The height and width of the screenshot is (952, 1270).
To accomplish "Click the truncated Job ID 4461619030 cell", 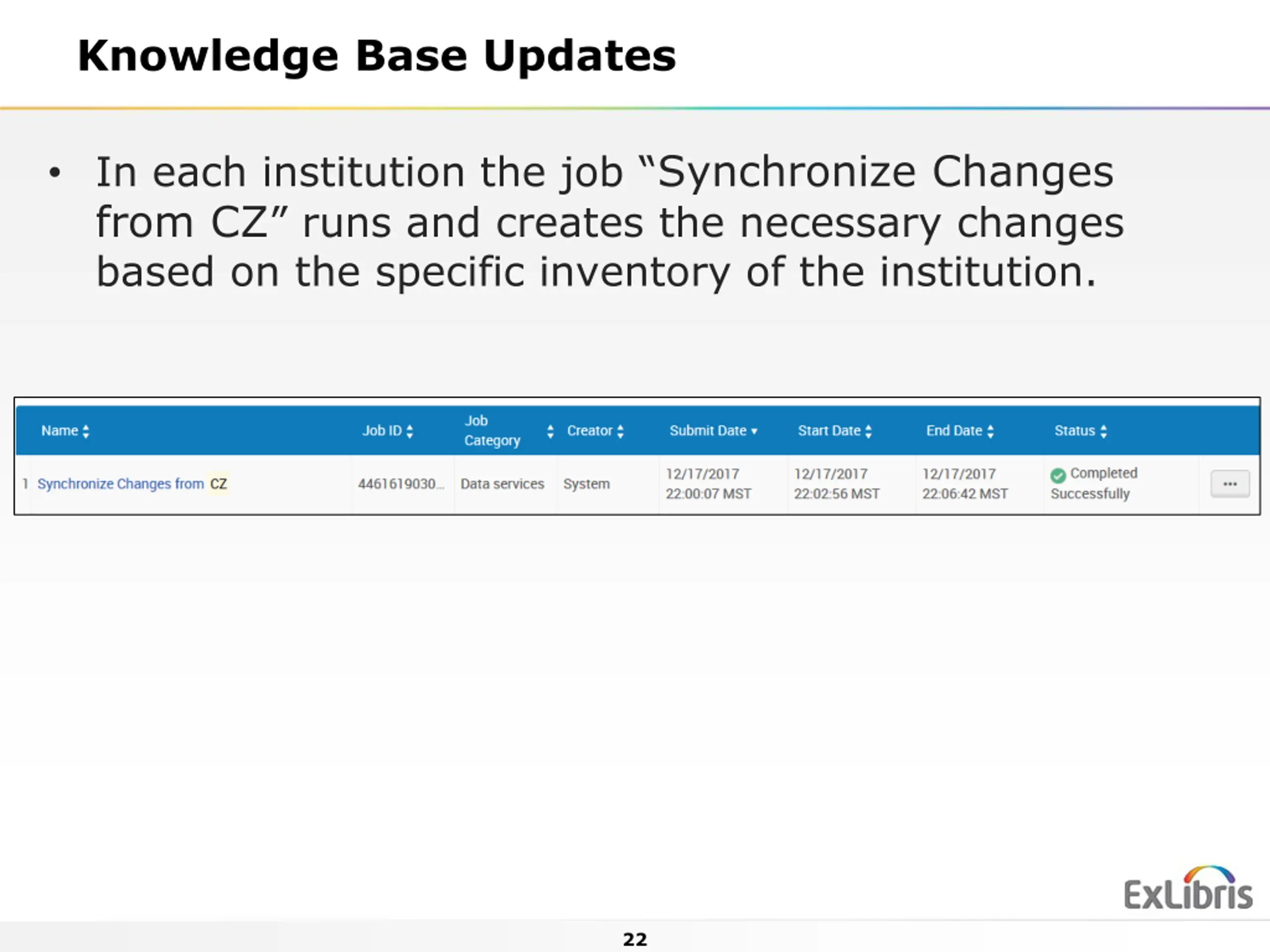I will click(x=401, y=484).
